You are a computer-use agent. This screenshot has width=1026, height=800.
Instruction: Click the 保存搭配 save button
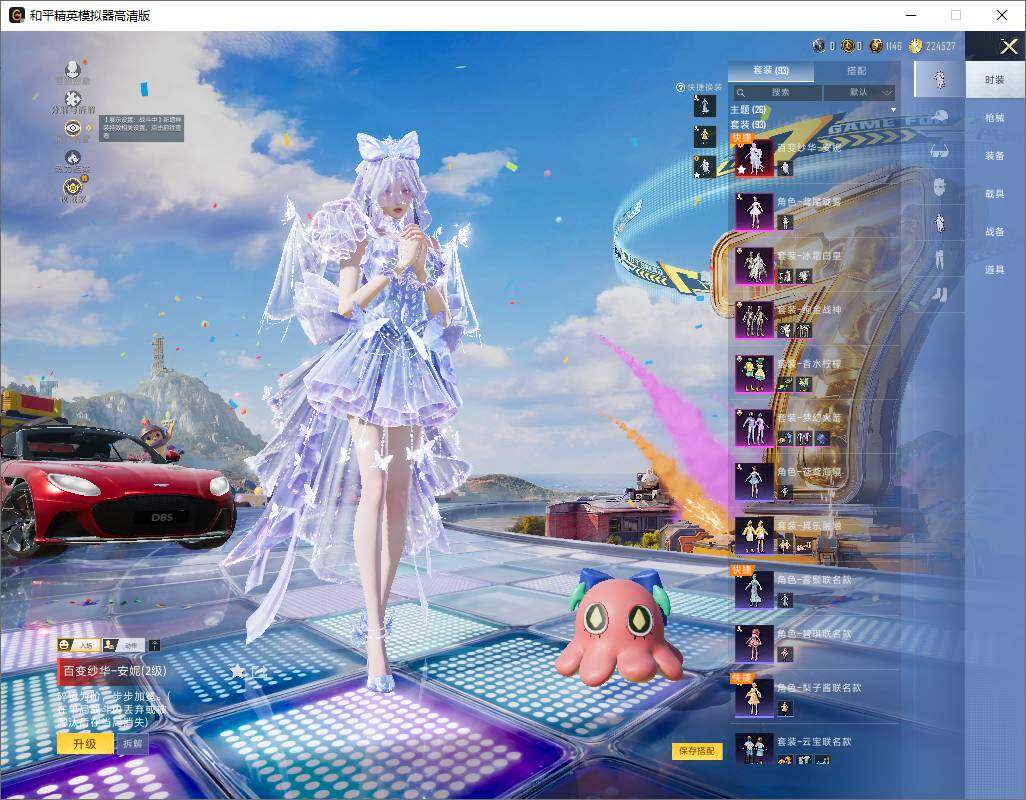(697, 751)
